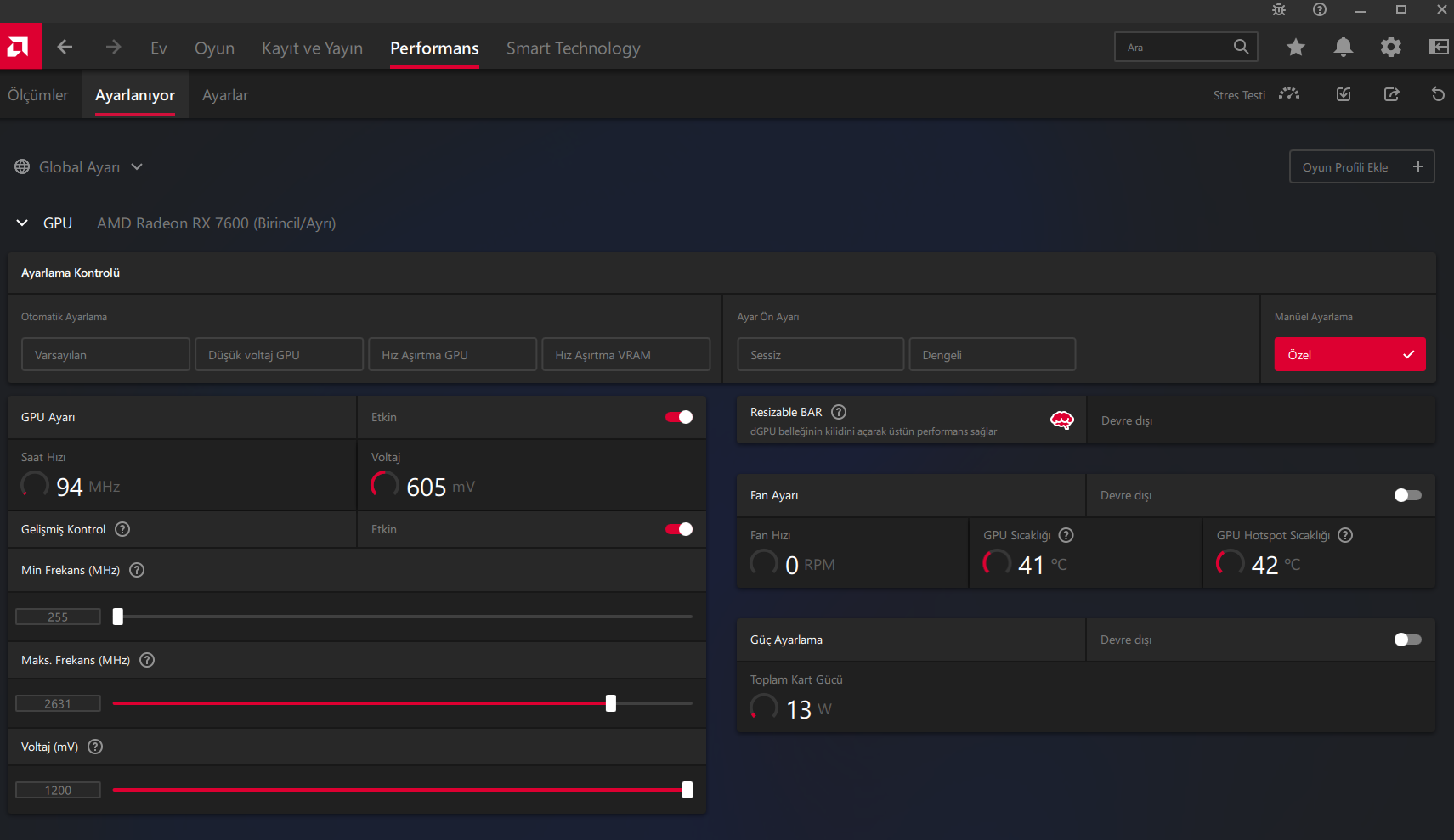Open the Oyun tab
Viewport: 1454px width, 840px height.
pos(214,48)
